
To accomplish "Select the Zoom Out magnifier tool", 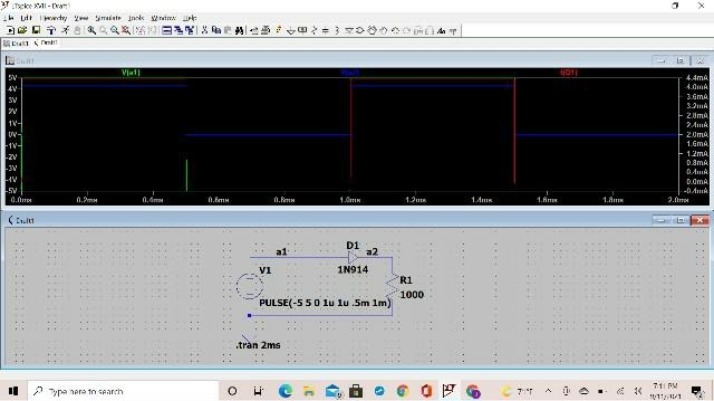I will (x=115, y=30).
